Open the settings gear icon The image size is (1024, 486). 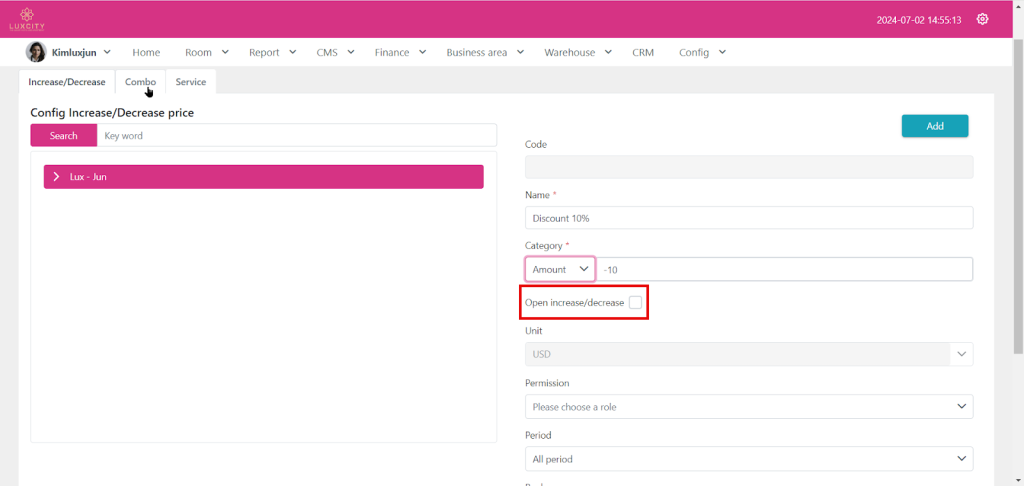pos(982,19)
